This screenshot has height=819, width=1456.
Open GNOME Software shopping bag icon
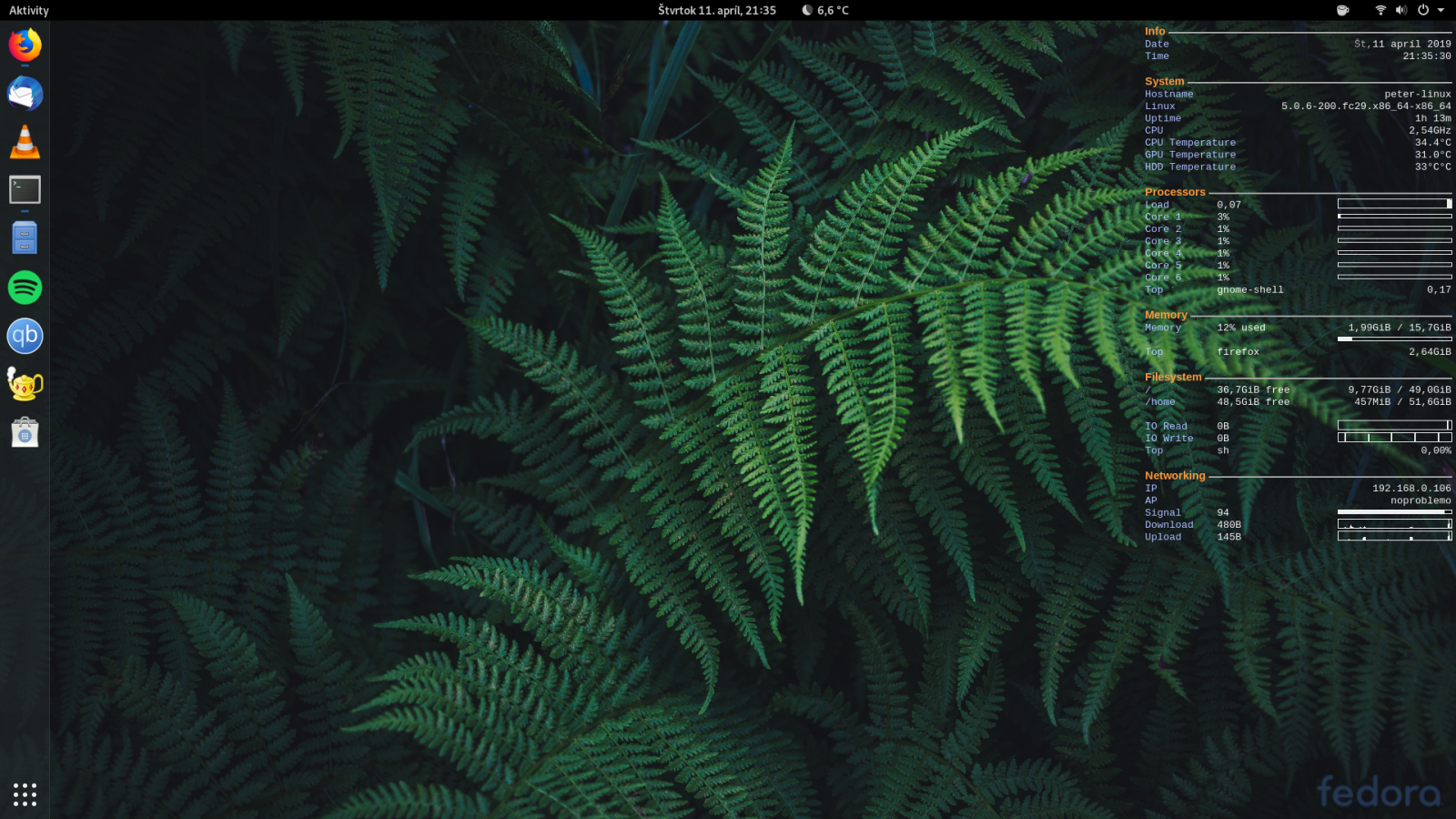[25, 432]
